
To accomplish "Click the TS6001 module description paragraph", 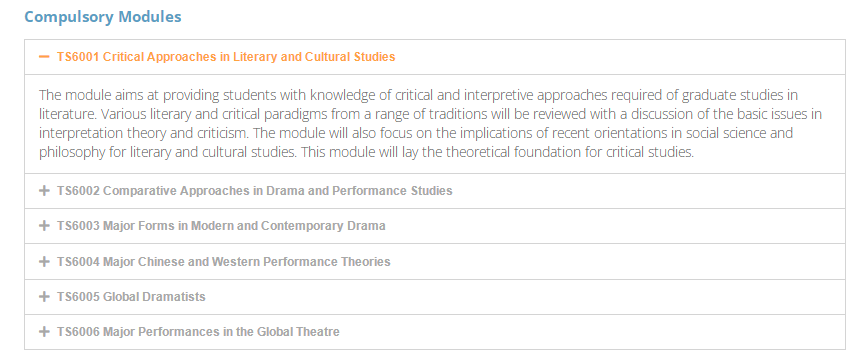I will coord(430,124).
